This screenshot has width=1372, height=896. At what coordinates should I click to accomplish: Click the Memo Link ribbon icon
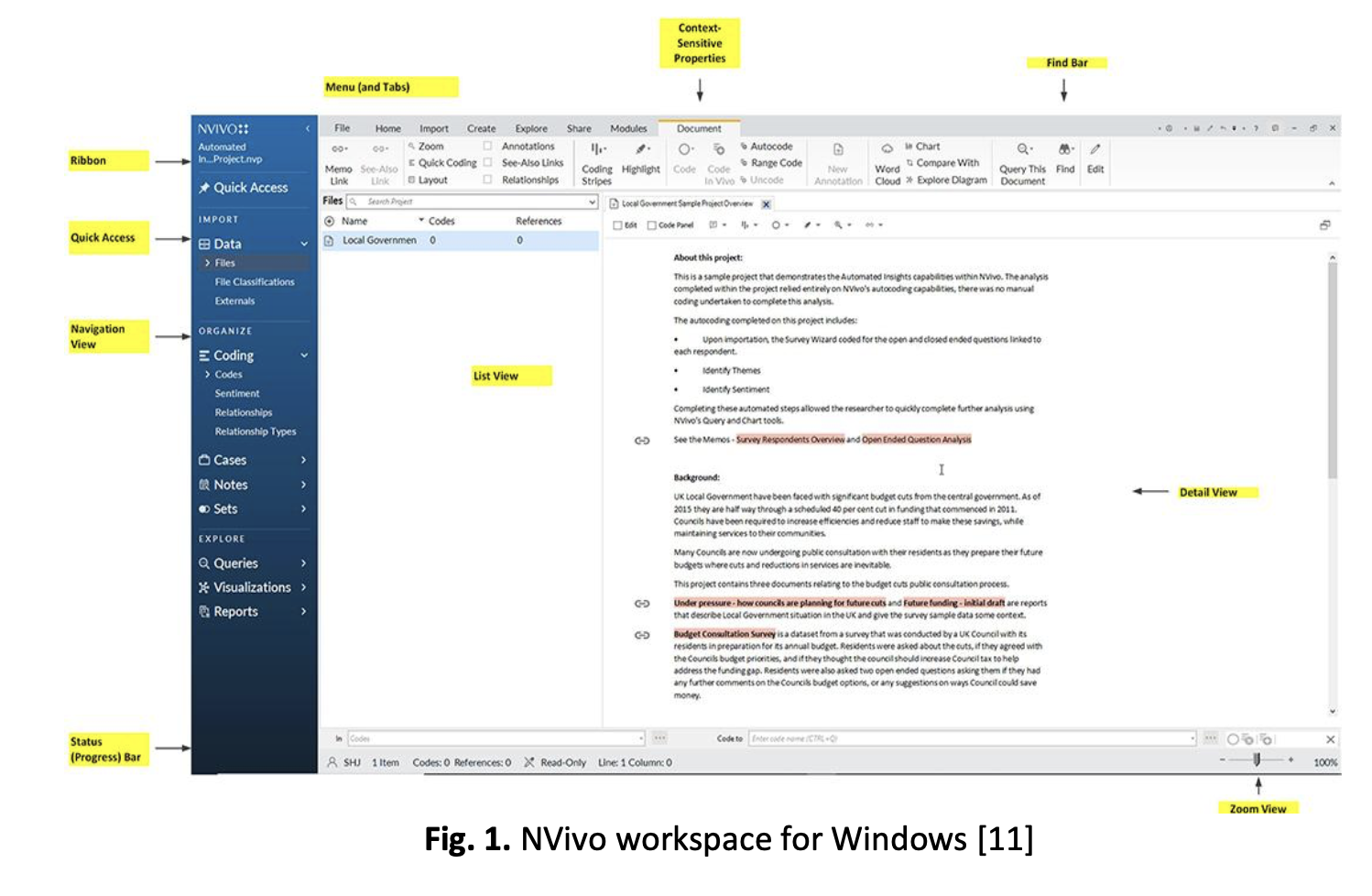coord(338,148)
